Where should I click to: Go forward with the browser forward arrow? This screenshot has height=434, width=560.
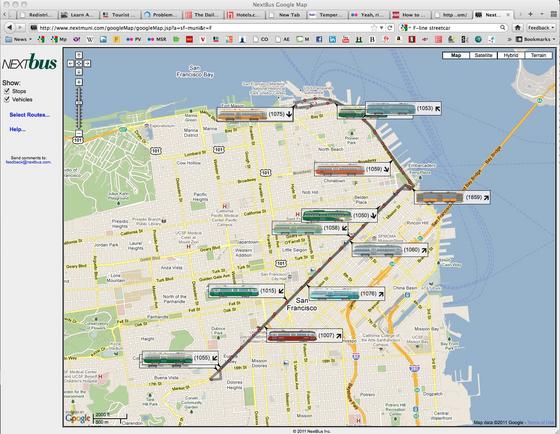click(20, 28)
